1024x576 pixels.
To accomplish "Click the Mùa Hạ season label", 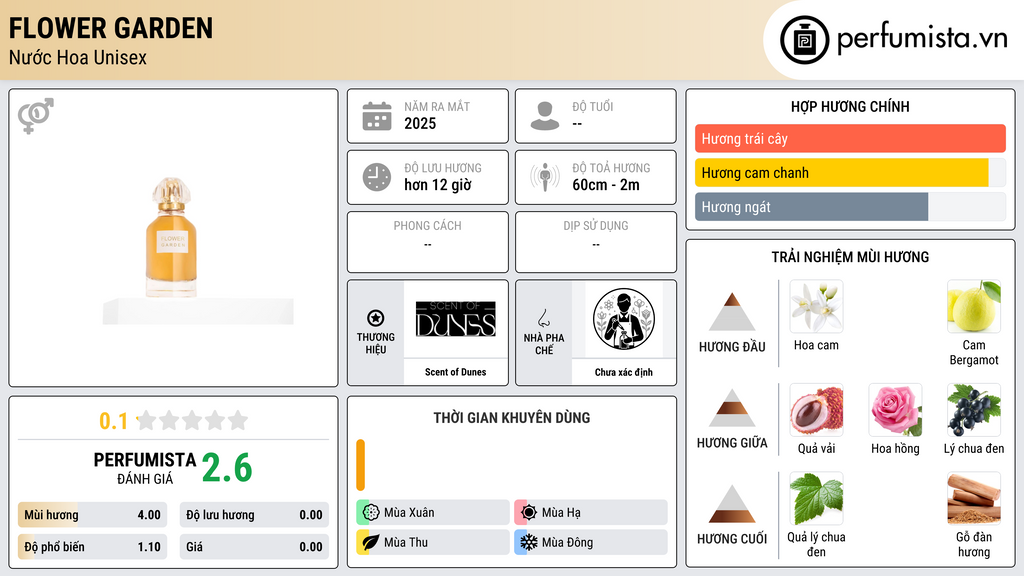I will pyautogui.click(x=561, y=513).
